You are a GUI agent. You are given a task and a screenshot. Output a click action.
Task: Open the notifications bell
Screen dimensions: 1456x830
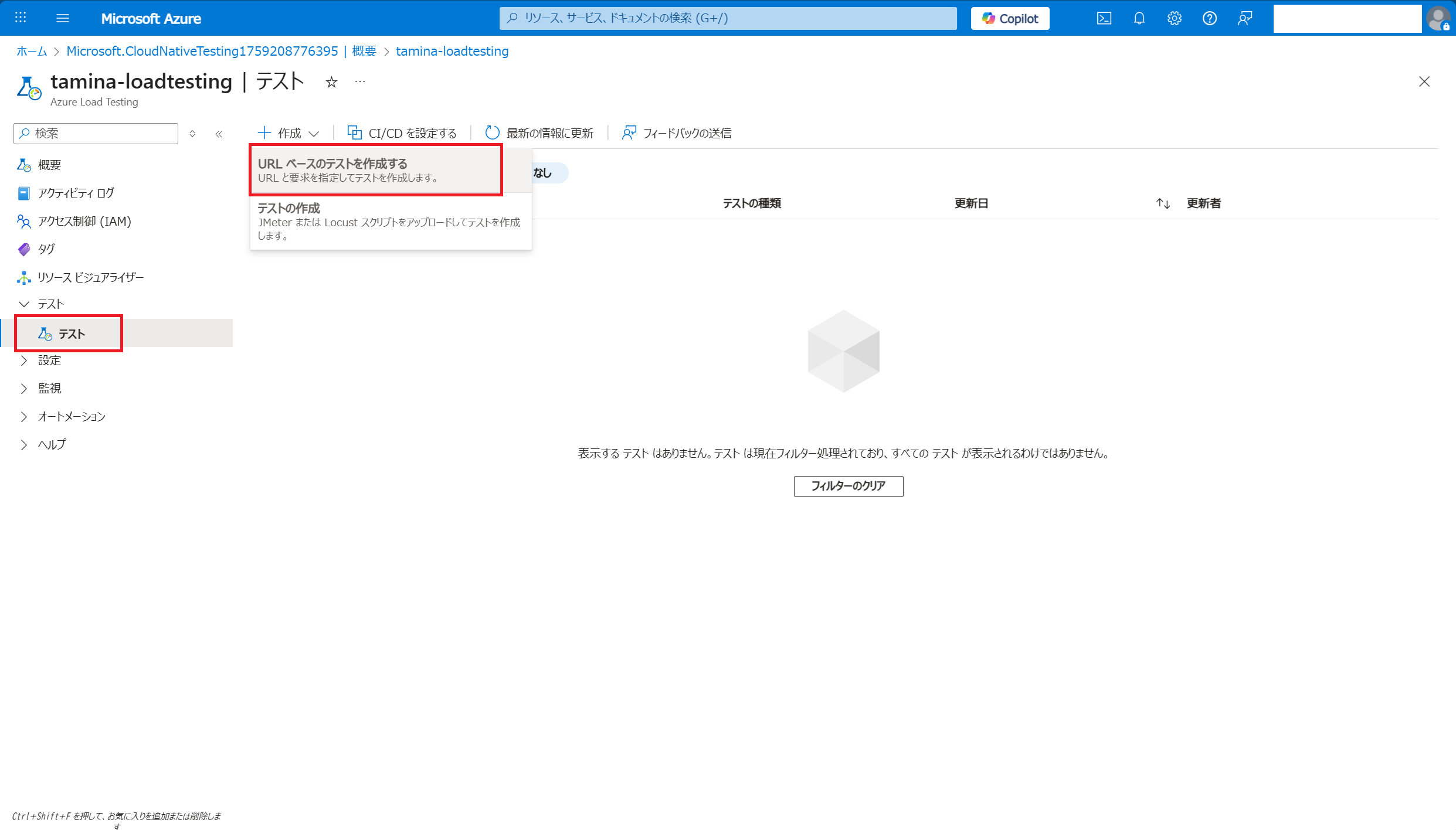pos(1139,18)
